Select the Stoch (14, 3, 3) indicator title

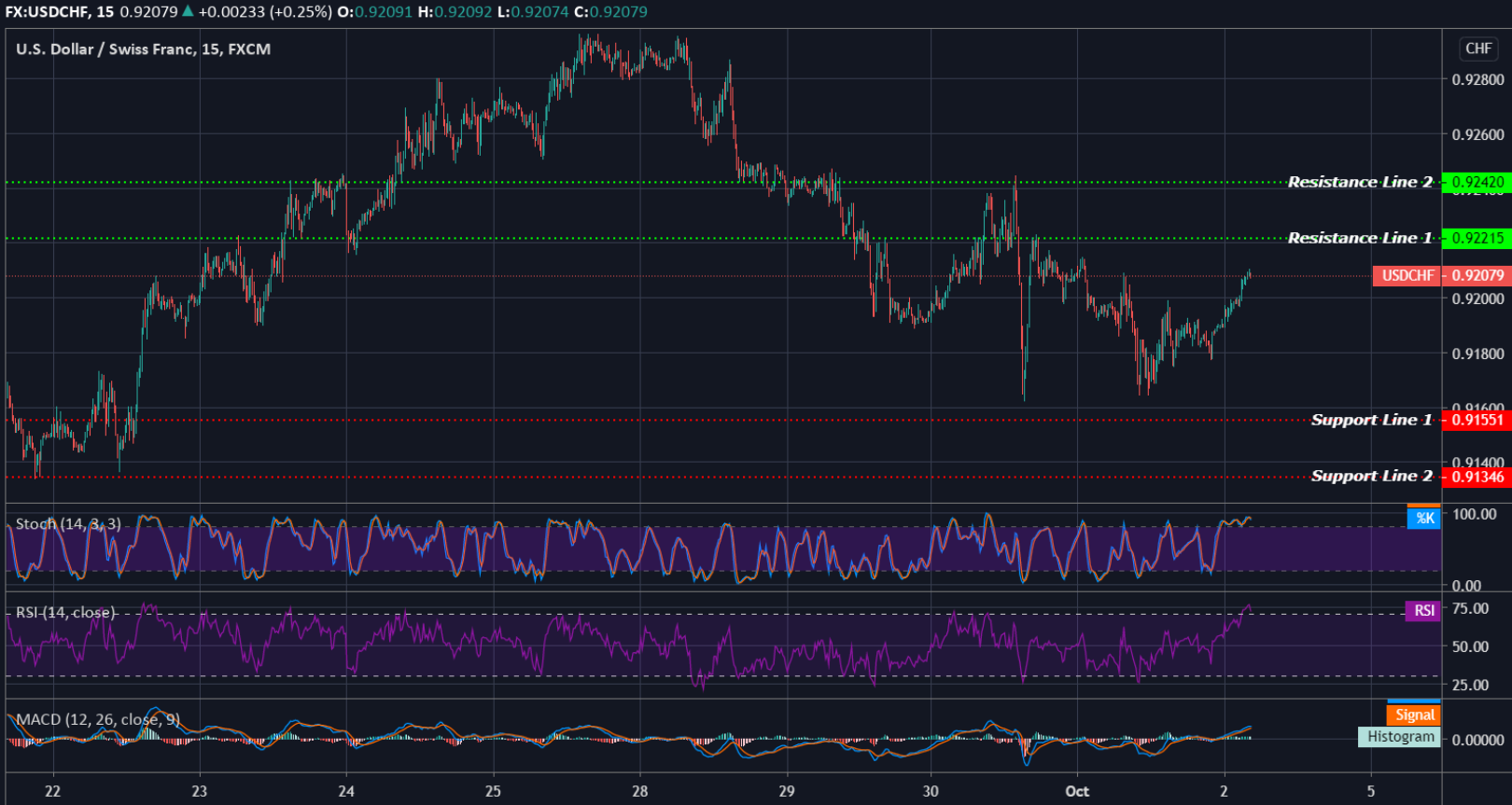(68, 524)
